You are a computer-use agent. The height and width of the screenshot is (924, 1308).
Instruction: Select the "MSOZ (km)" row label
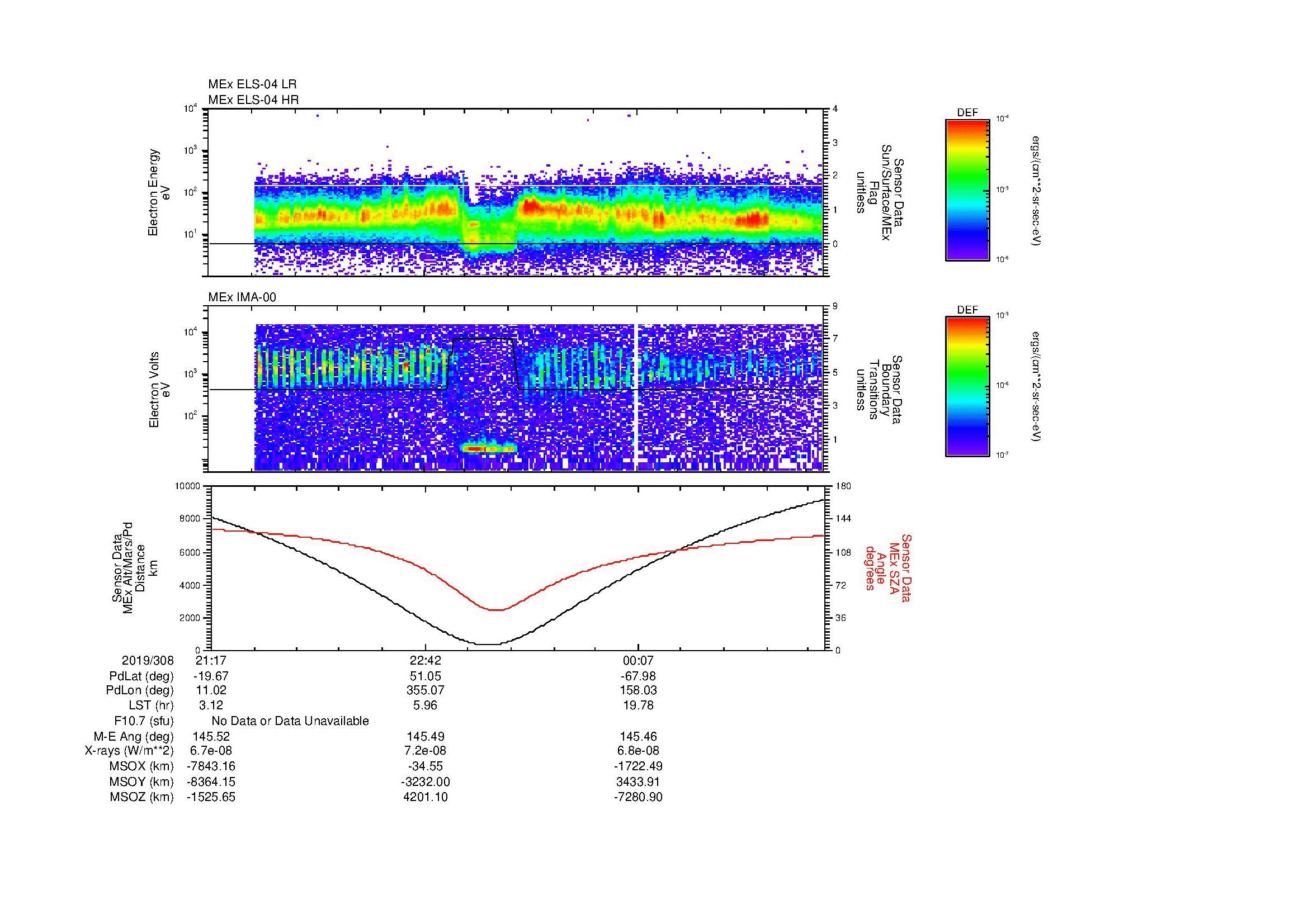141,797
